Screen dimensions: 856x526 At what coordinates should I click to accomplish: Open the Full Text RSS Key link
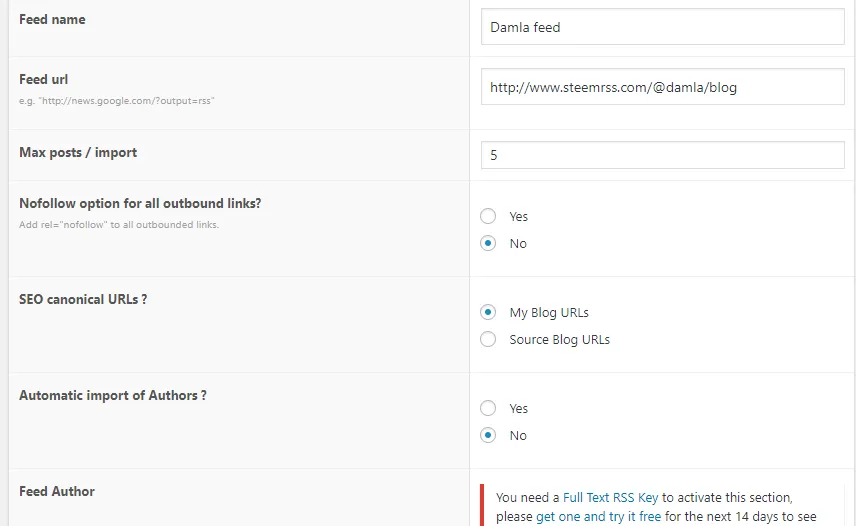click(x=610, y=498)
